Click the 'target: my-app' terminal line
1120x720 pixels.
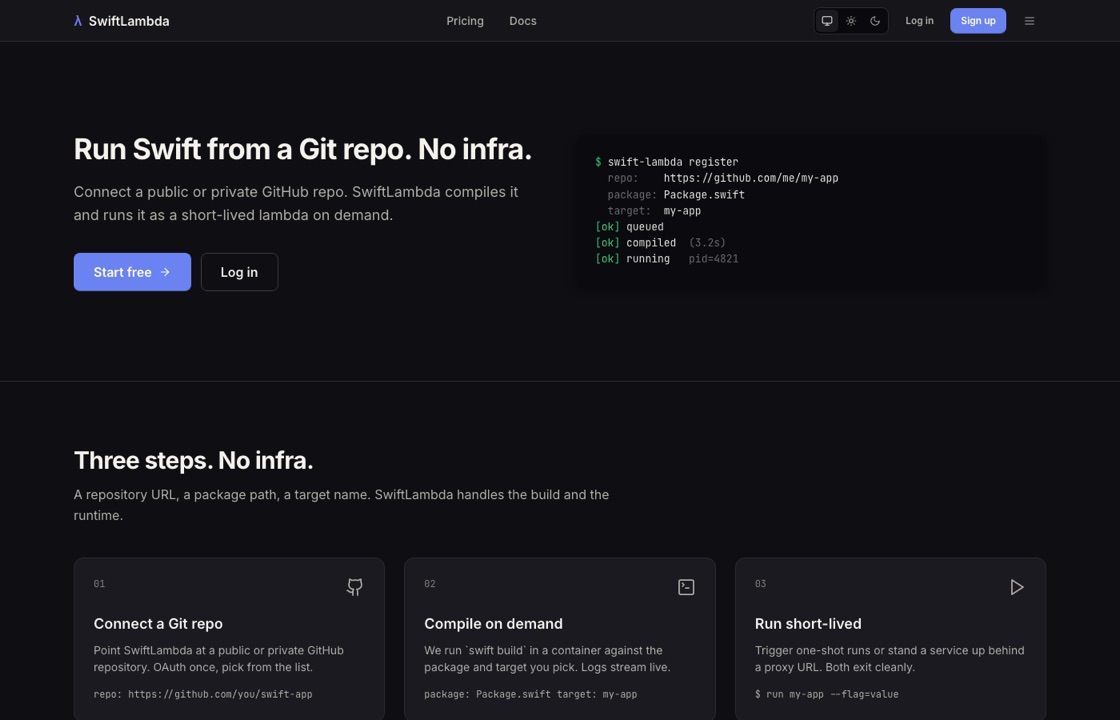click(x=654, y=211)
